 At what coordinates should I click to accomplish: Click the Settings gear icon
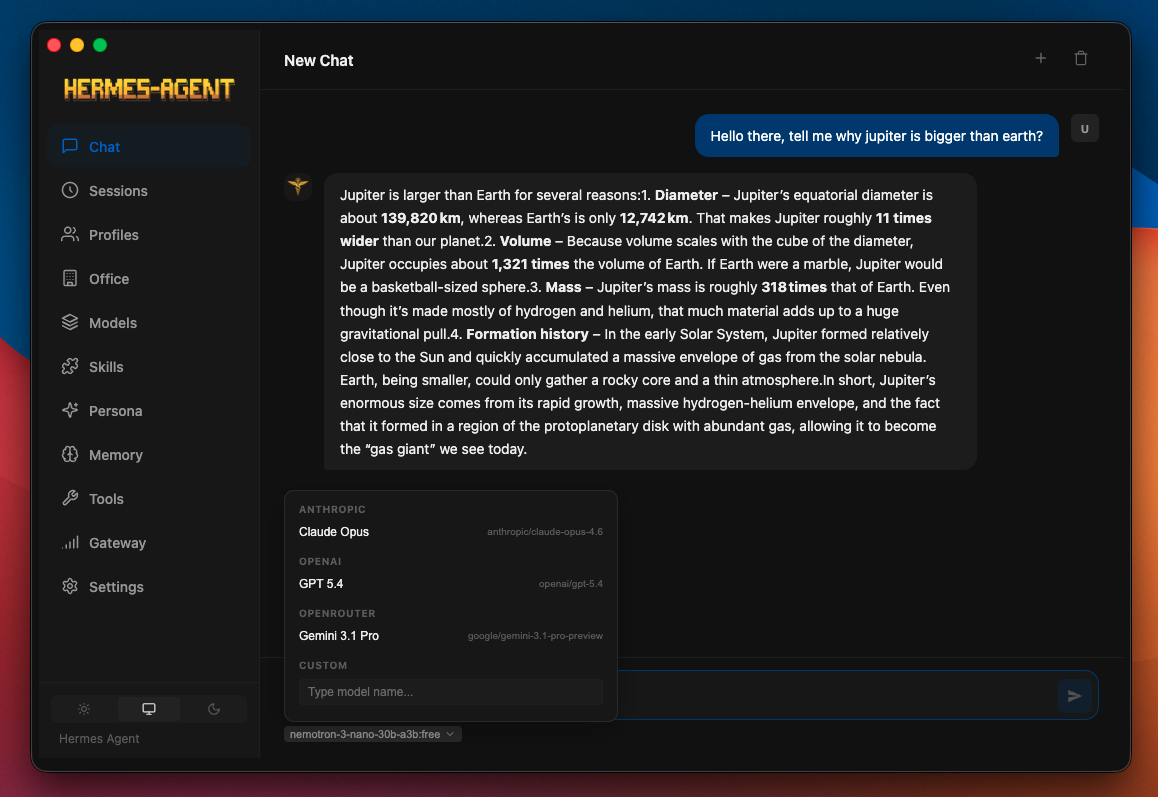70,586
